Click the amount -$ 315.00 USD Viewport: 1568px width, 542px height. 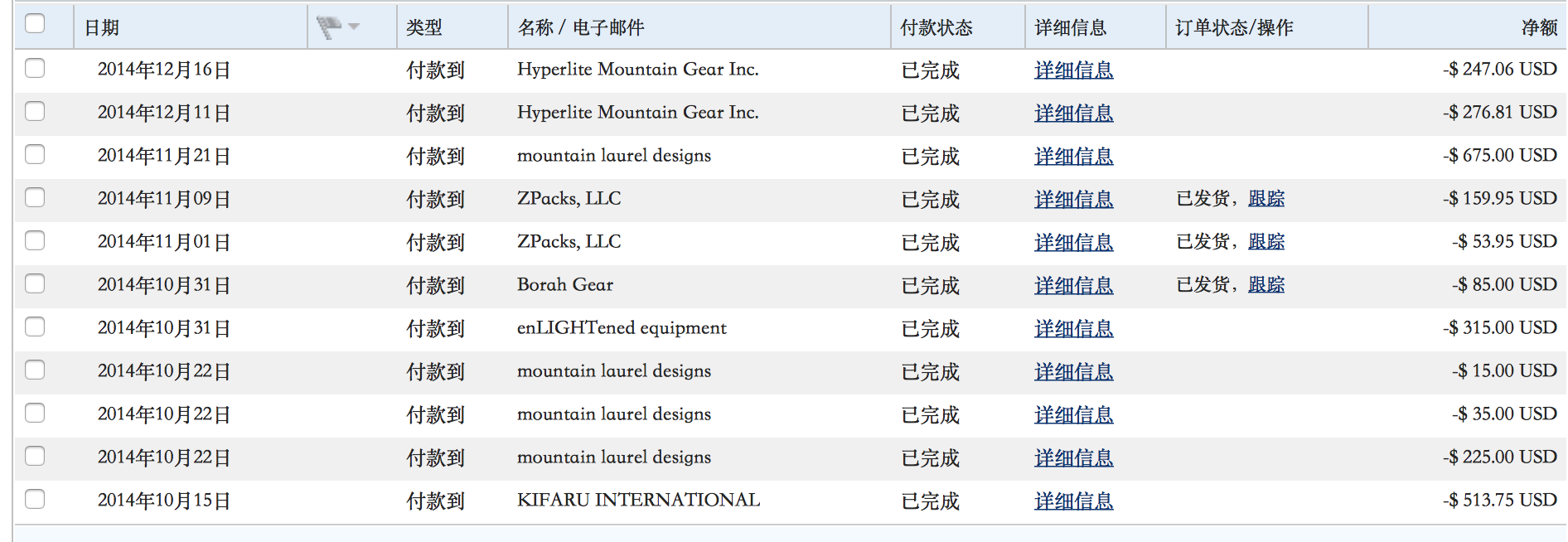tap(1500, 328)
